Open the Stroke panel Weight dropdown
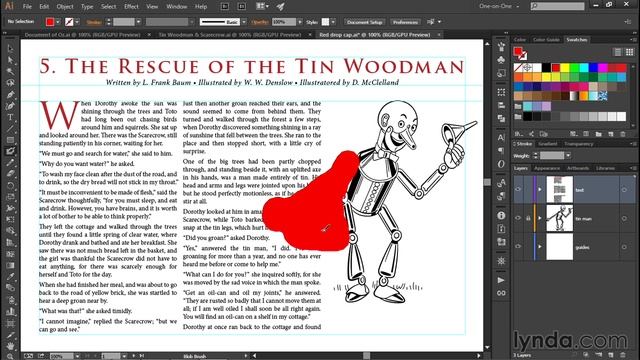640x360 pixels. tap(568, 156)
